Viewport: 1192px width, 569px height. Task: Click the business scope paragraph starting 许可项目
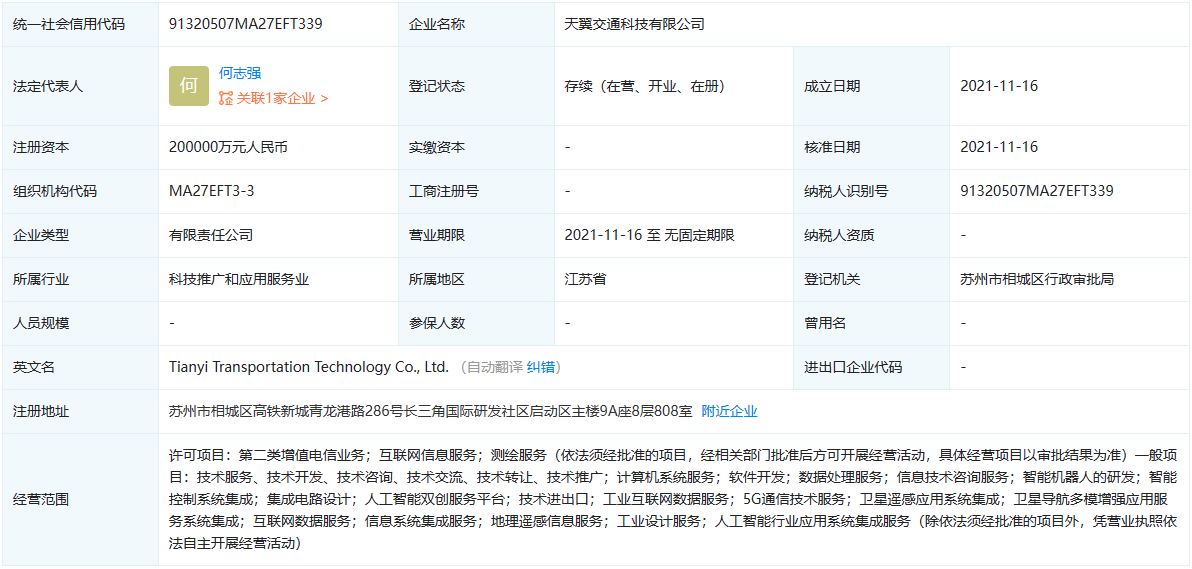tap(673, 500)
